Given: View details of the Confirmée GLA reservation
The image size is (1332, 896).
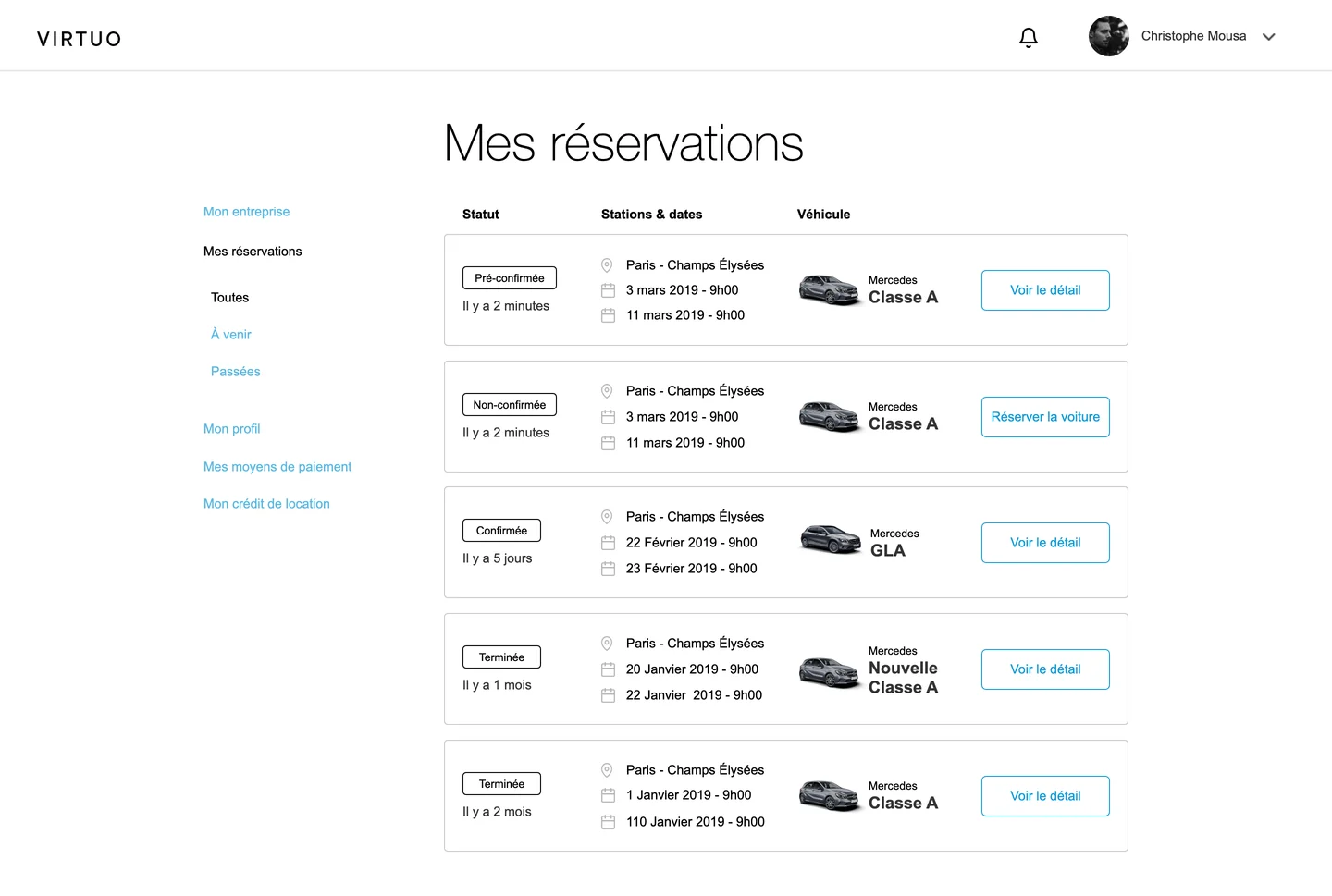Looking at the screenshot, I should pos(1045,543).
